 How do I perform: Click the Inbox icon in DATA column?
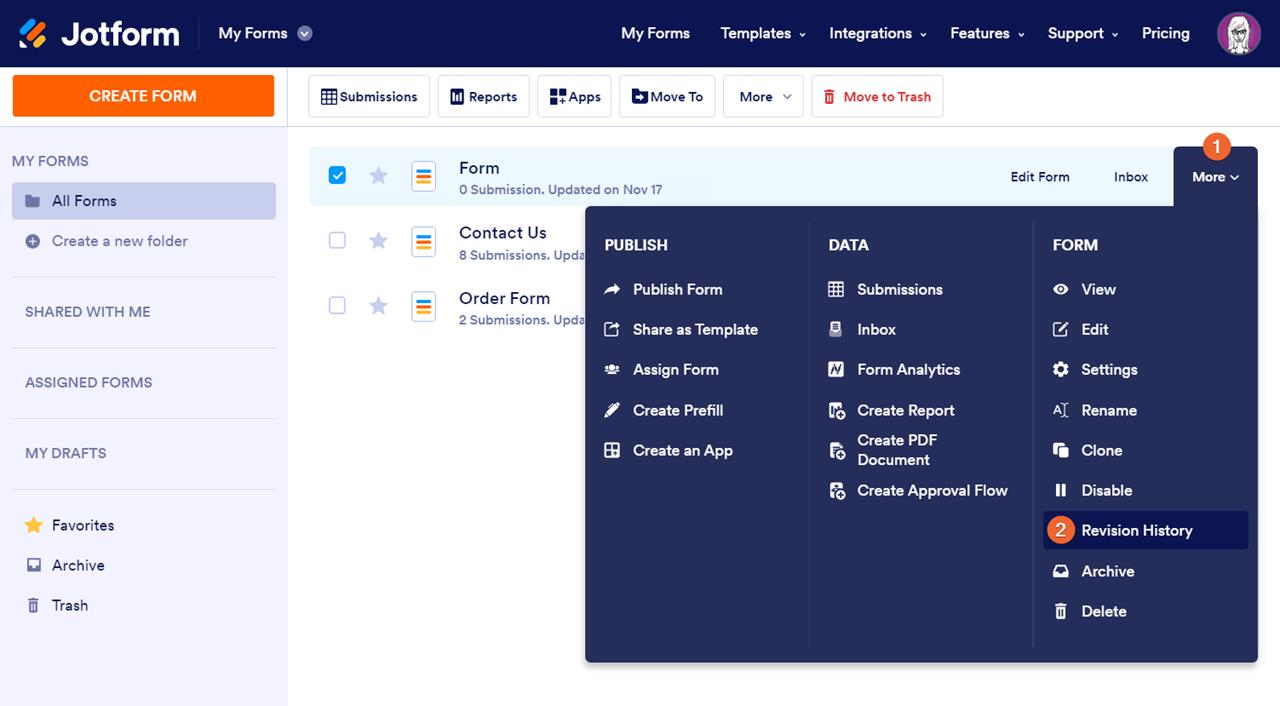click(836, 329)
